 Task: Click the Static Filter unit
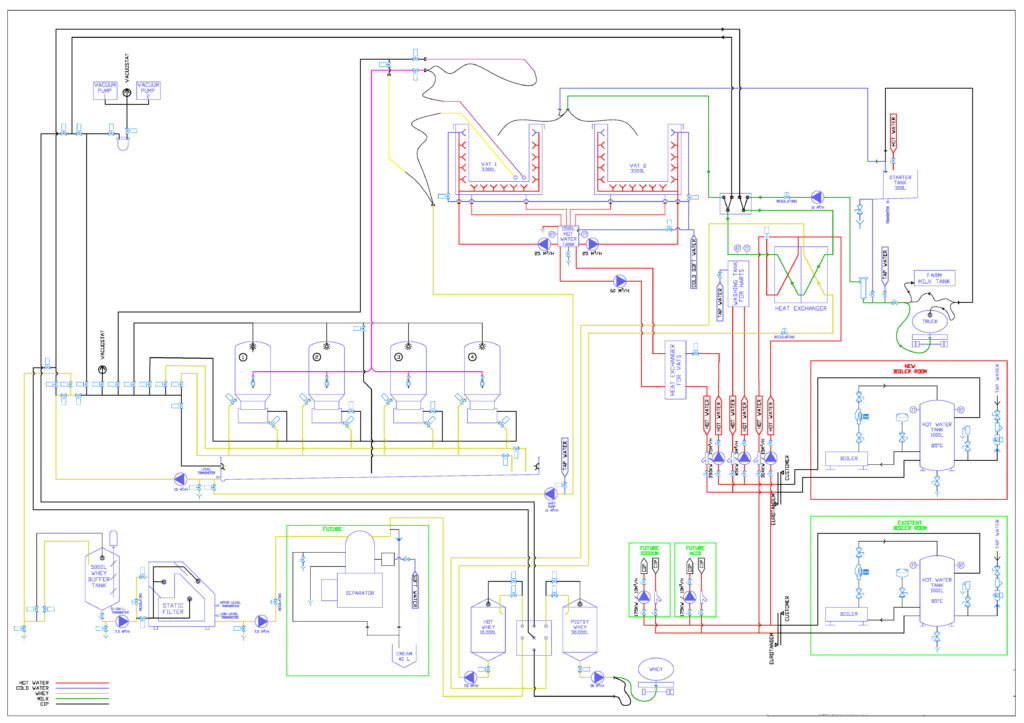[182, 594]
